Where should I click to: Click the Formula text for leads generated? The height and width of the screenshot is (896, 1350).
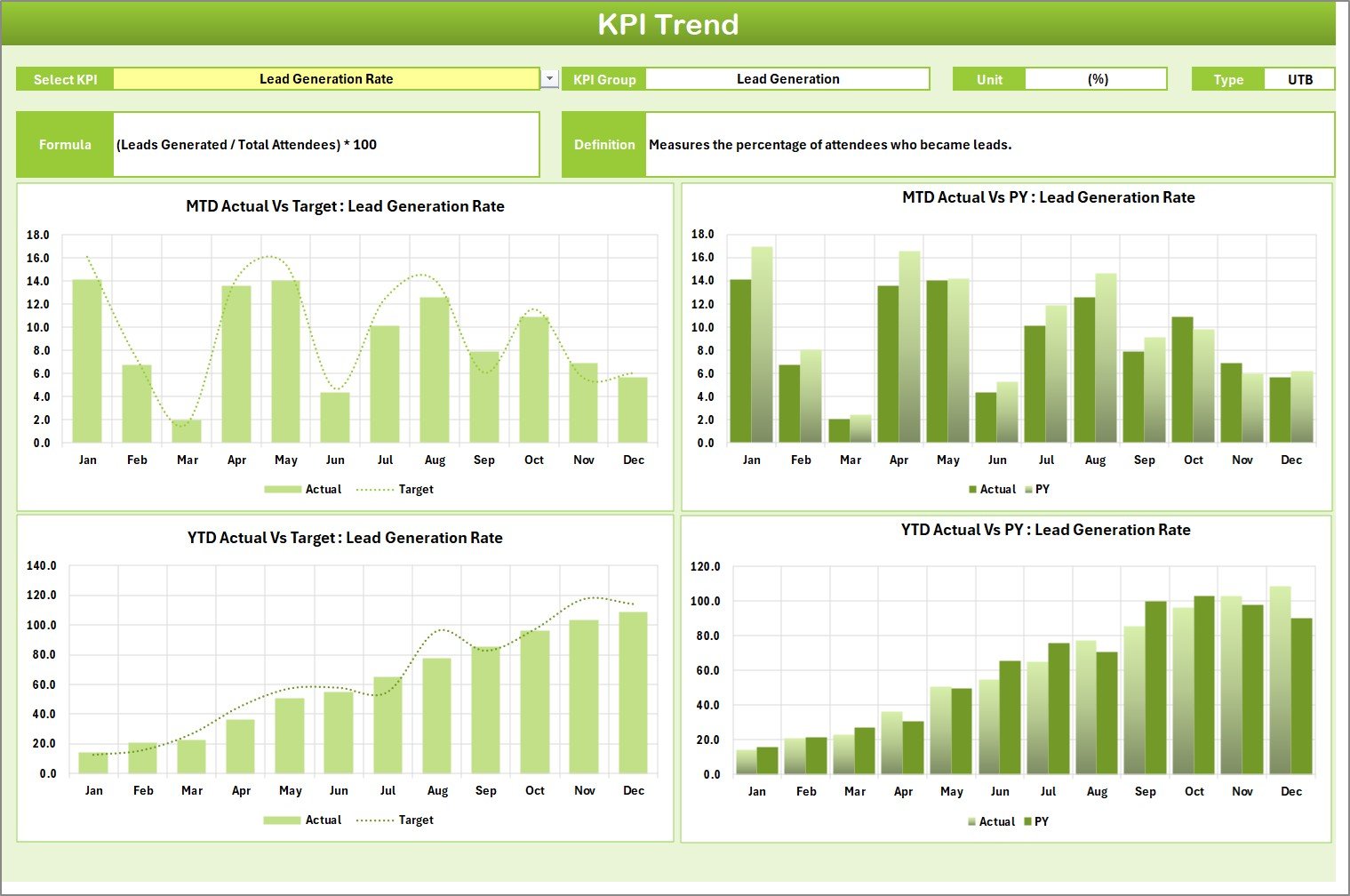click(x=247, y=145)
